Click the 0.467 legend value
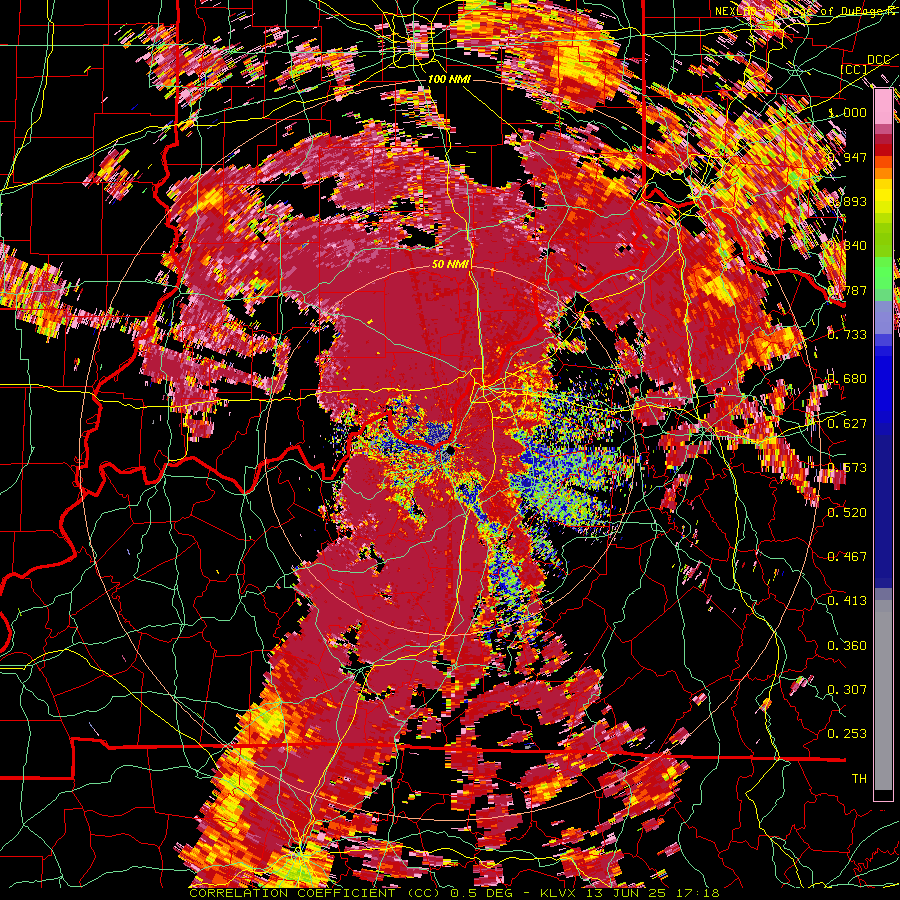900x900 pixels. [x=847, y=557]
